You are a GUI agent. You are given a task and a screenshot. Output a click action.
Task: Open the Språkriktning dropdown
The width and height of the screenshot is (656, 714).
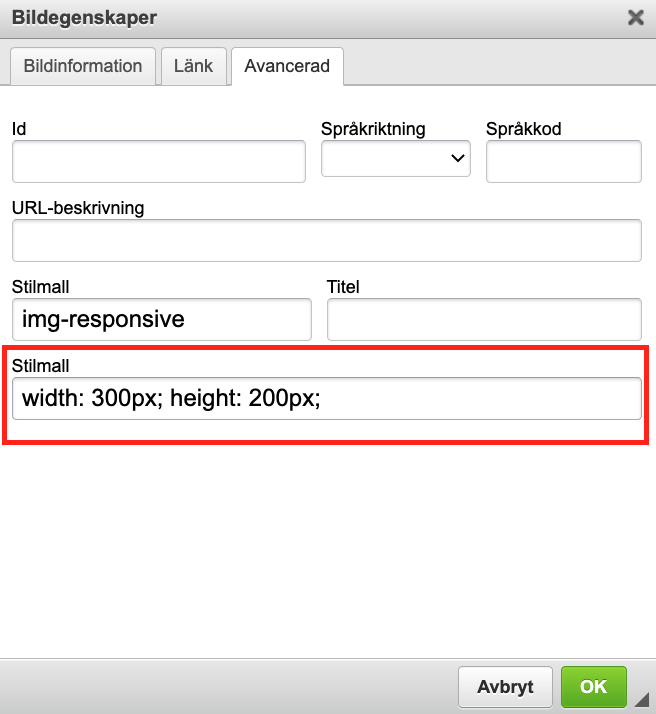pyautogui.click(x=396, y=158)
